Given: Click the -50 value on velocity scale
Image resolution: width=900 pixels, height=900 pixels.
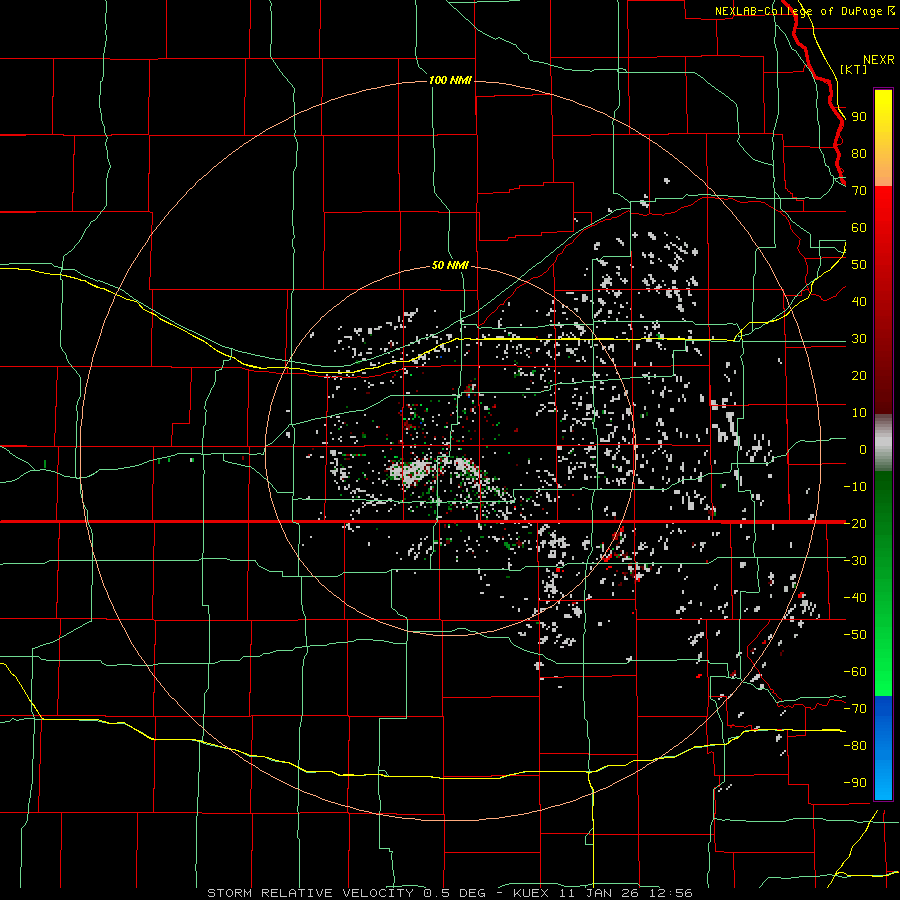Looking at the screenshot, I should (855, 635).
